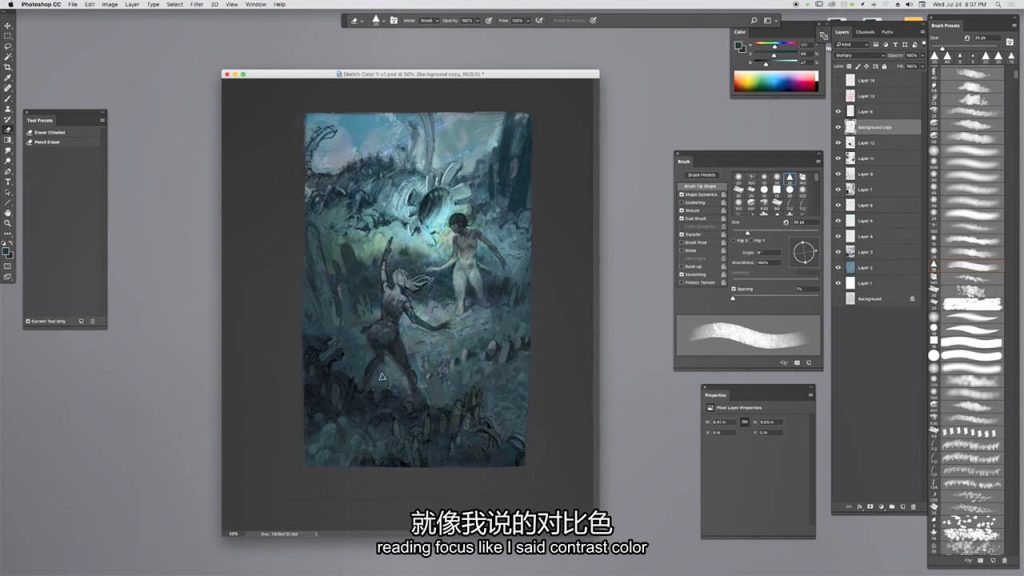Image resolution: width=1024 pixels, height=576 pixels.
Task: Open the Image menu
Action: (x=109, y=5)
